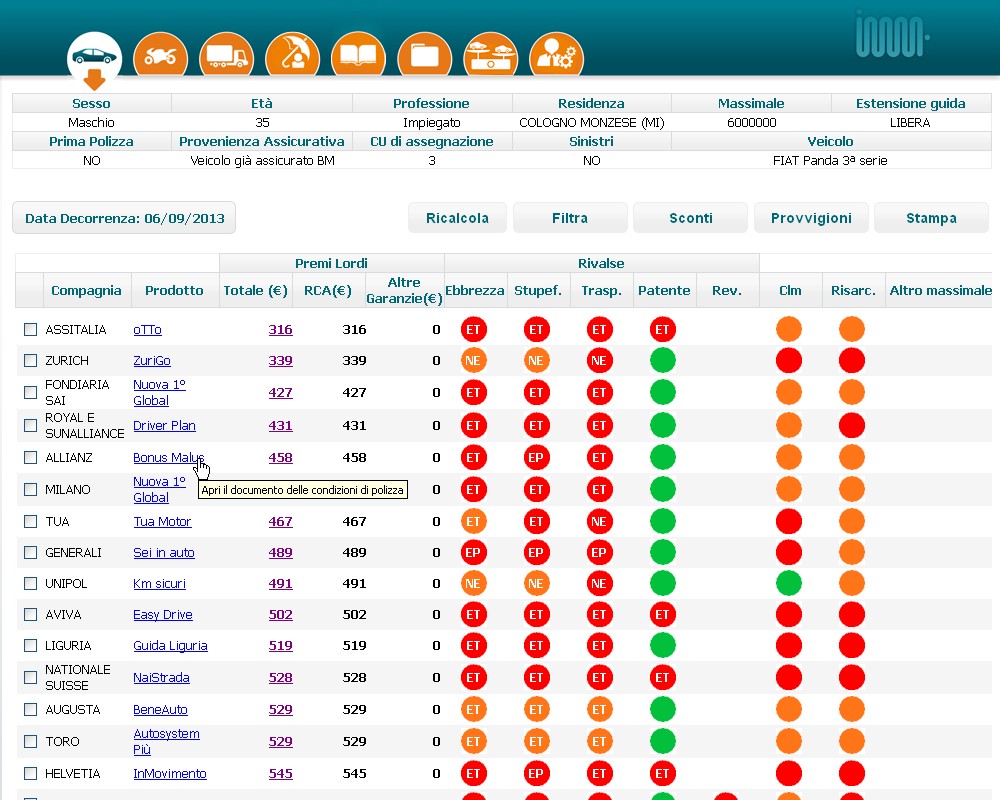Open the Filtra options
Image resolution: width=1000 pixels, height=800 pixels.
point(570,218)
